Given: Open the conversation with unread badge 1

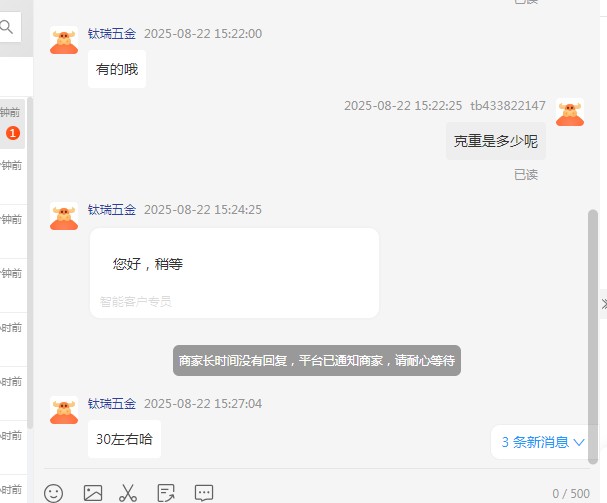Looking at the screenshot, I should click(12, 124).
